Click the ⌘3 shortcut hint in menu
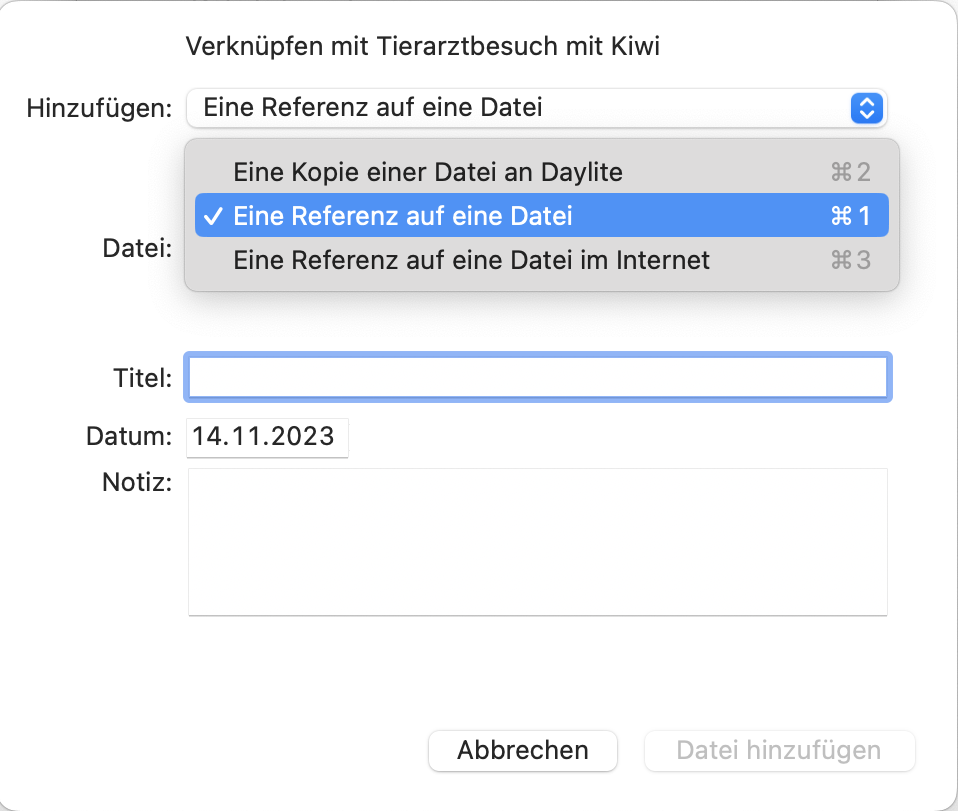 (850, 260)
